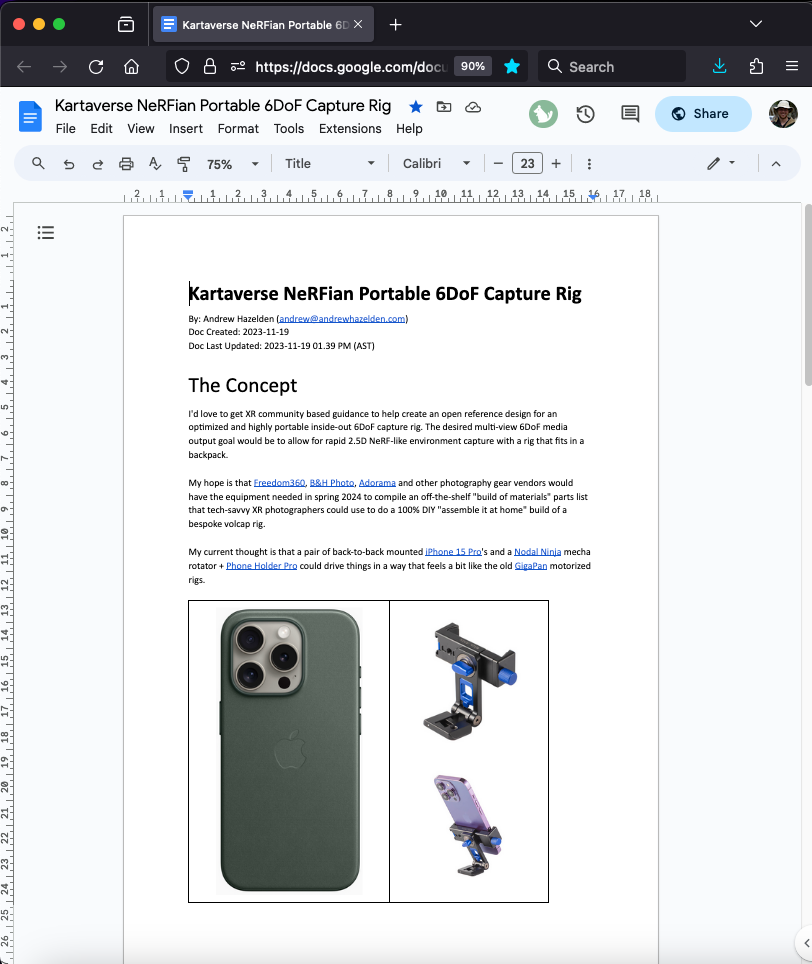Open the View menu
Viewport: 812px width, 964px height.
click(x=141, y=128)
